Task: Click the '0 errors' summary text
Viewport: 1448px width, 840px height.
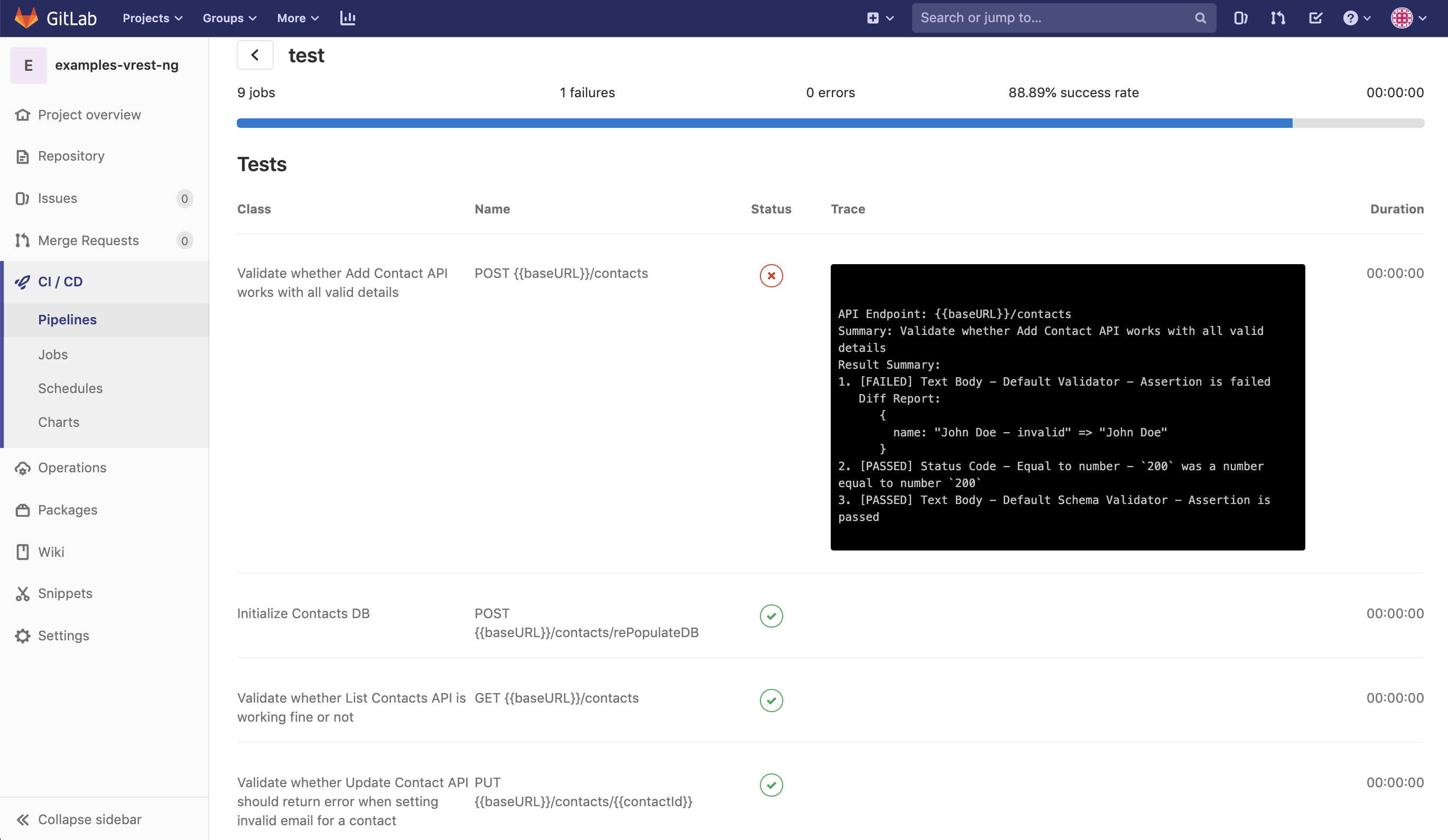Action: point(830,92)
